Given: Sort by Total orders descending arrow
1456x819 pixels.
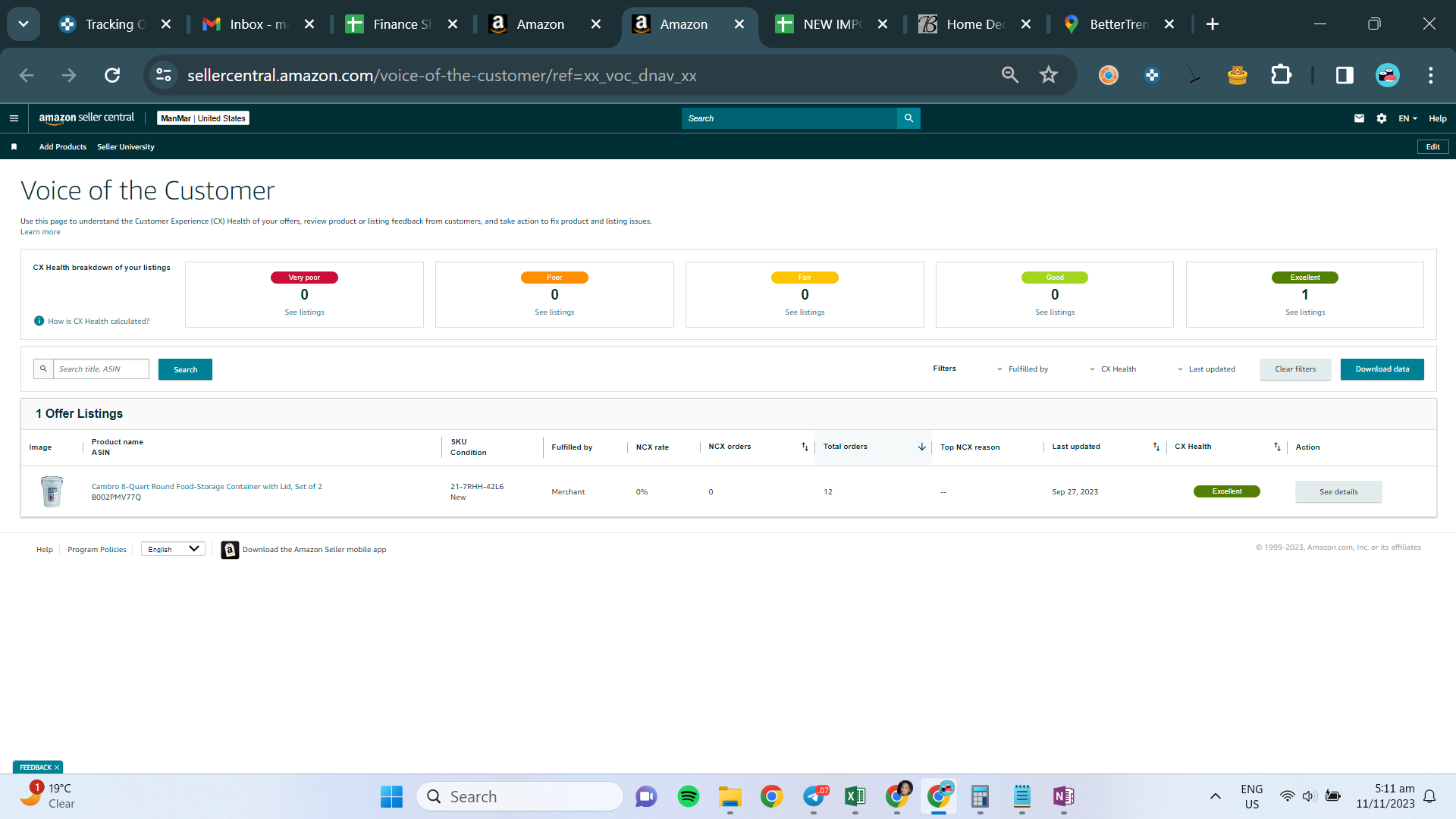Looking at the screenshot, I should click(x=921, y=447).
